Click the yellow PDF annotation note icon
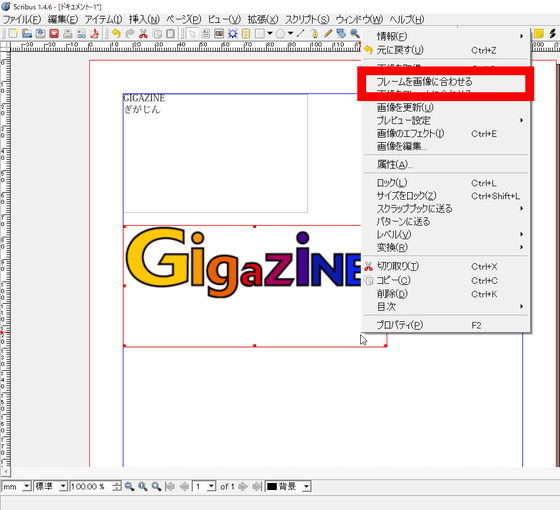 click(x=539, y=34)
